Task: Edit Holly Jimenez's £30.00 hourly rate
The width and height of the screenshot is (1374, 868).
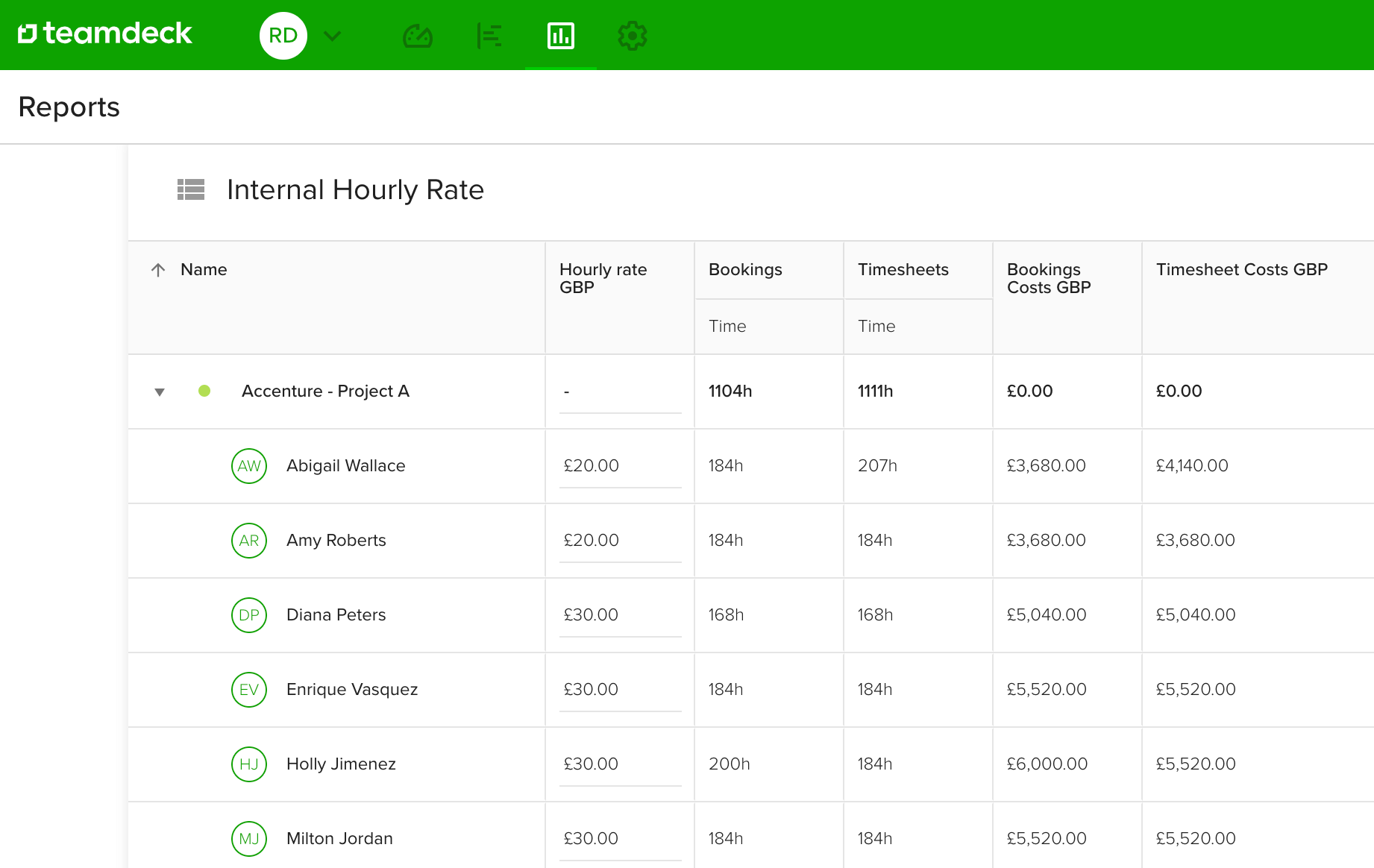Action: (620, 765)
